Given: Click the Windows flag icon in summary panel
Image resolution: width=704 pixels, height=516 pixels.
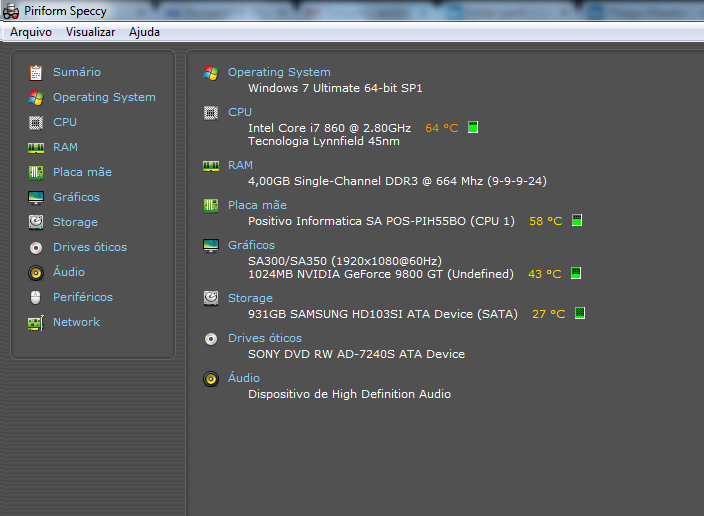Looking at the screenshot, I should pyautogui.click(x=211, y=73).
